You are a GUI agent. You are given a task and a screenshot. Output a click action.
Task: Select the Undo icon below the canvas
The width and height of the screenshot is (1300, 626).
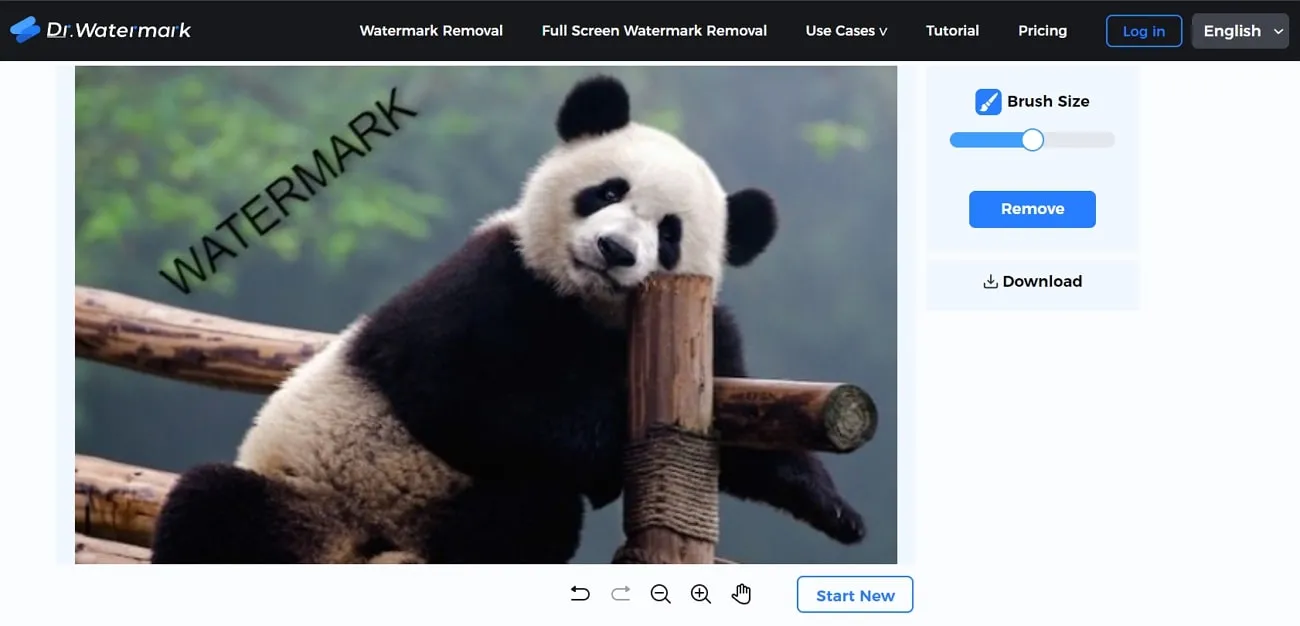click(x=580, y=593)
